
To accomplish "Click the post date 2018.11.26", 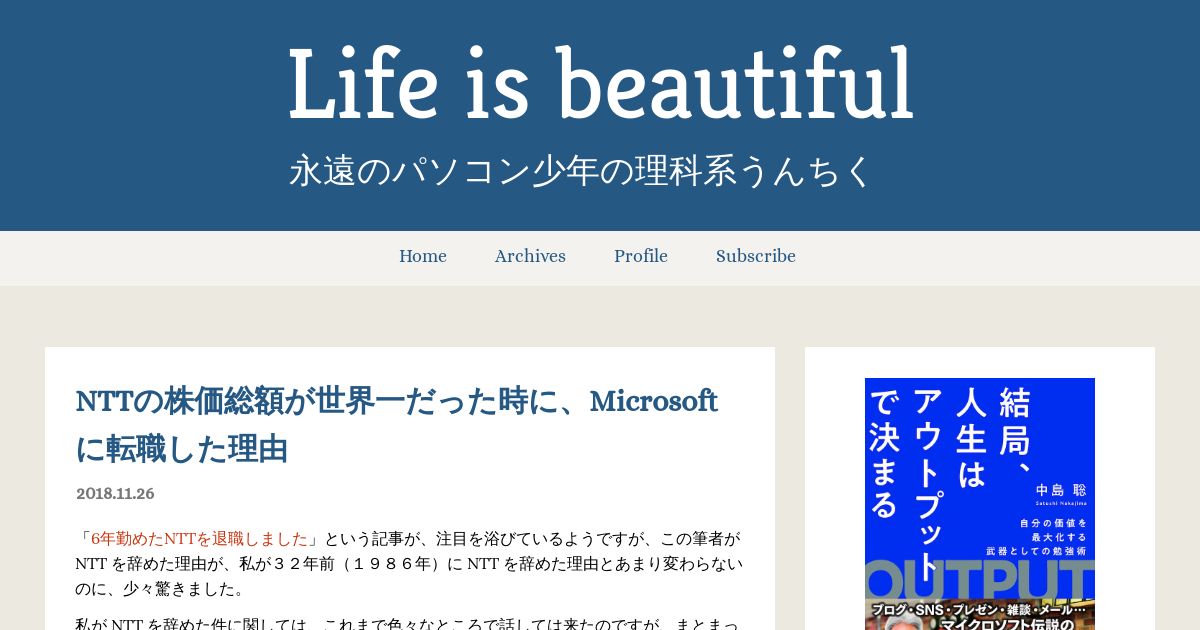I will point(115,494).
